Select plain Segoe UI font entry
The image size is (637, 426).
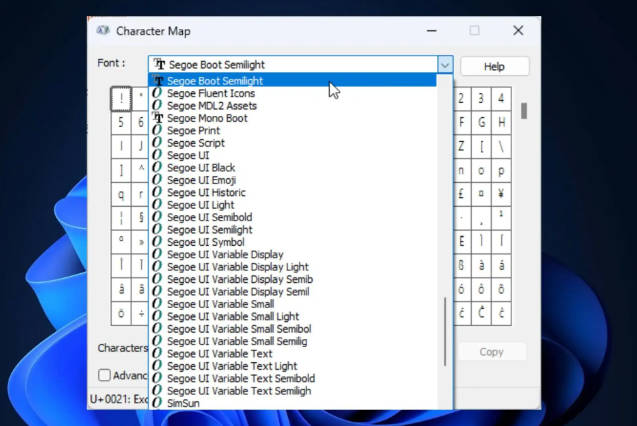[x=293, y=156]
